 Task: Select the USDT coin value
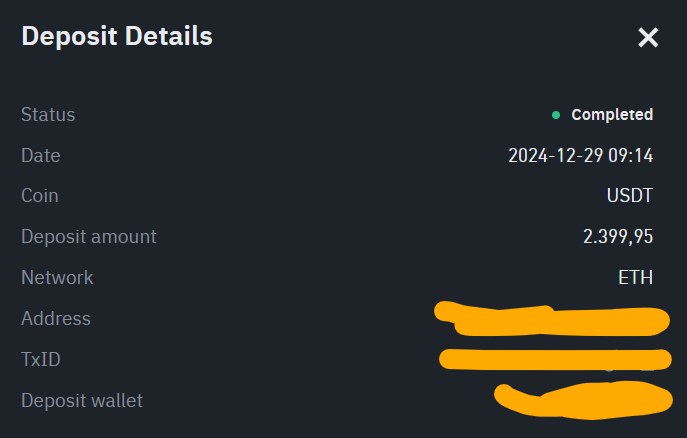(x=630, y=196)
